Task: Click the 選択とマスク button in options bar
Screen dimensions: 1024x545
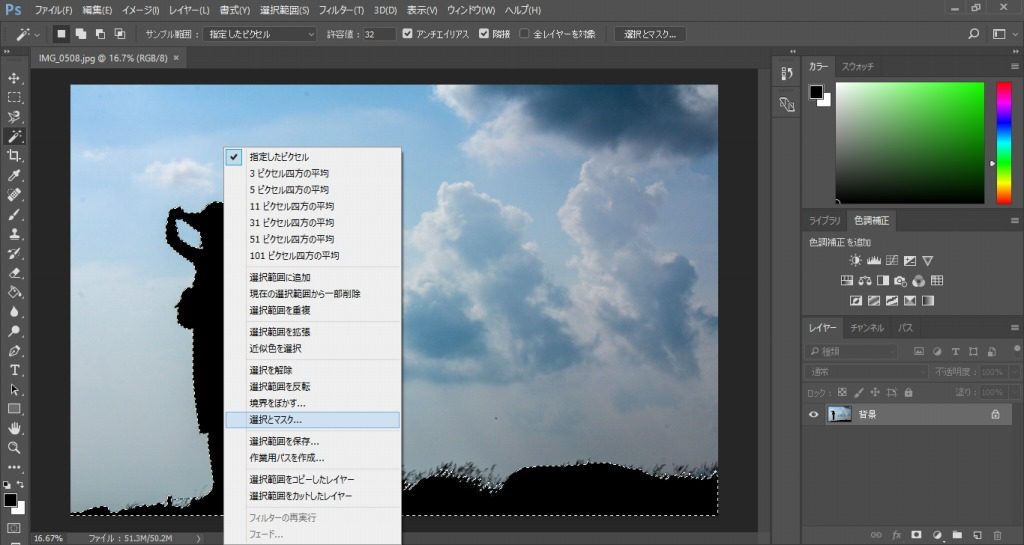Action: tap(650, 34)
